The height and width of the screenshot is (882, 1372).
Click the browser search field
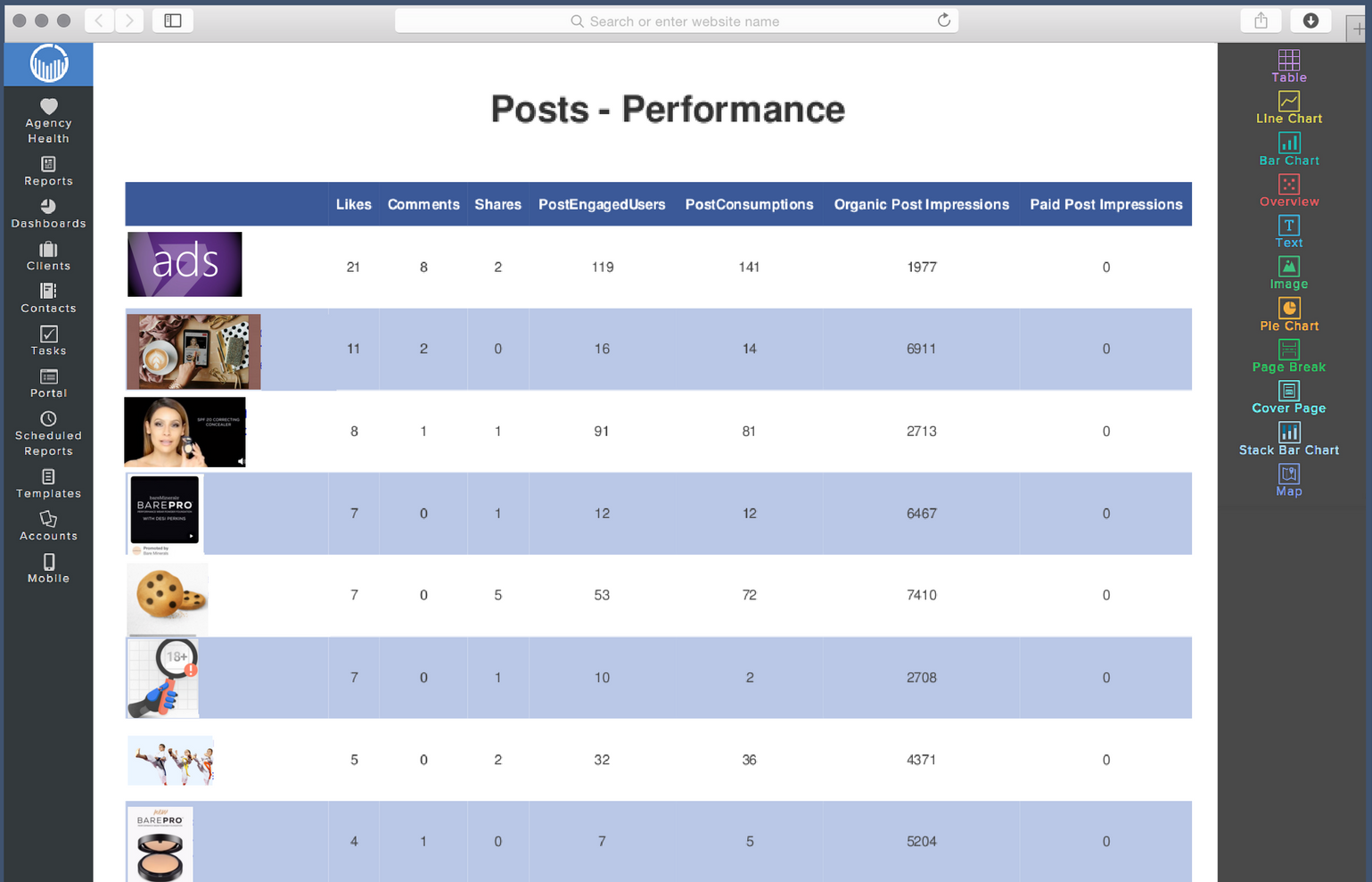pyautogui.click(x=677, y=21)
